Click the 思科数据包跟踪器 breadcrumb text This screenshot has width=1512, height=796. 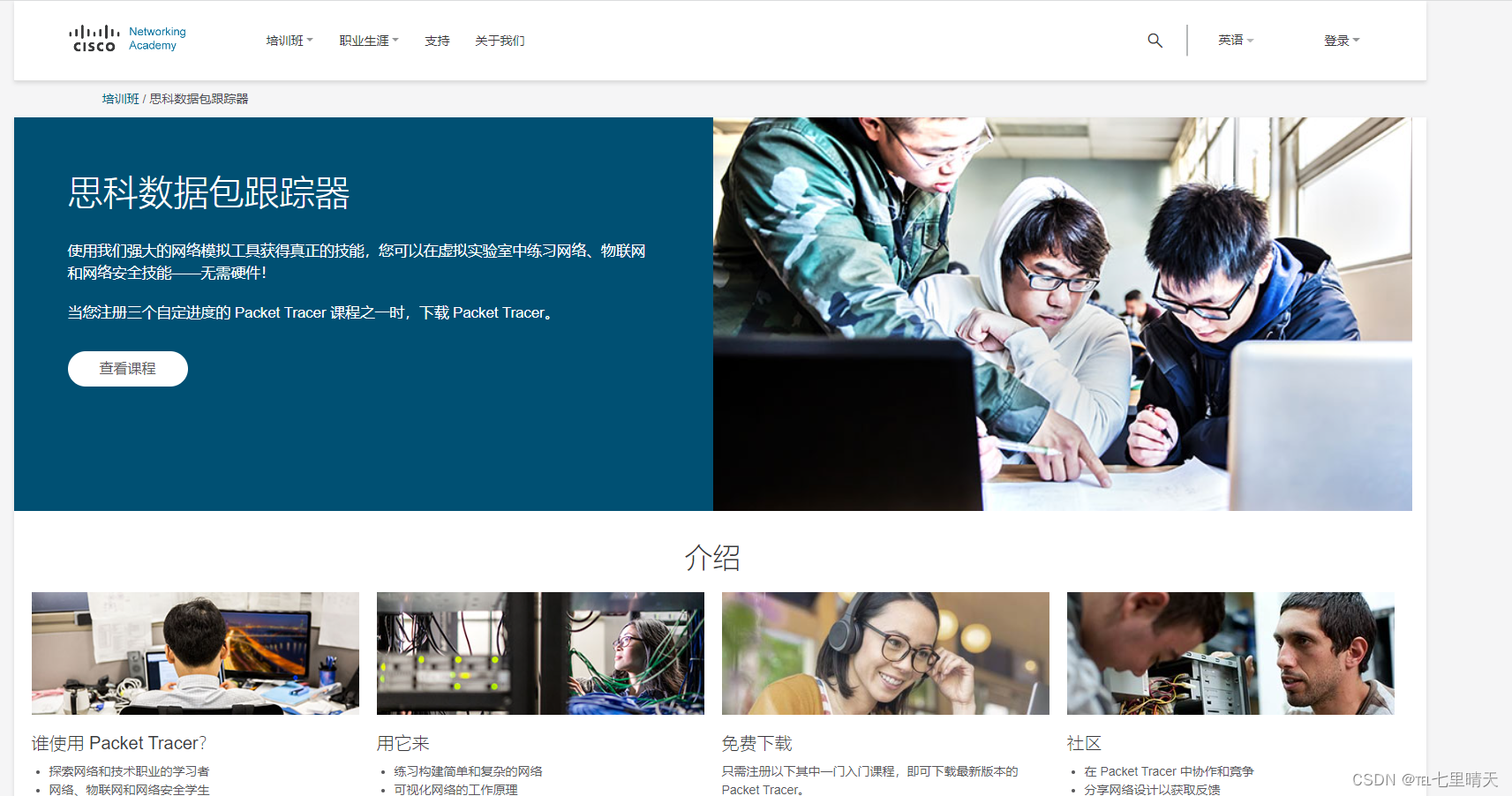pos(199,99)
